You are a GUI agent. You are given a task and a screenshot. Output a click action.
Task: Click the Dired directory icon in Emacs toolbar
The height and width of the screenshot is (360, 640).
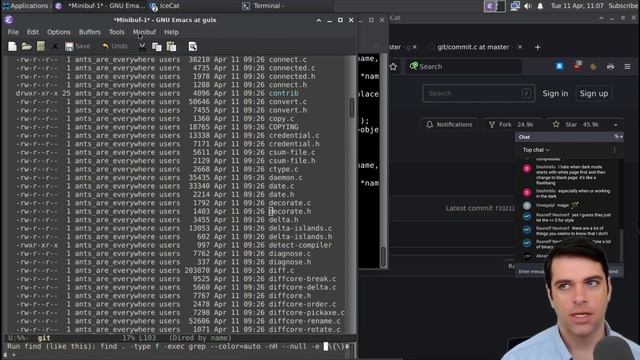pyautogui.click(x=41, y=47)
